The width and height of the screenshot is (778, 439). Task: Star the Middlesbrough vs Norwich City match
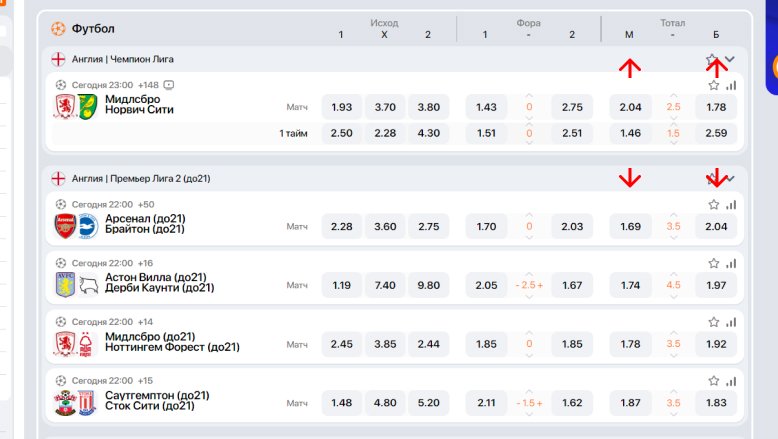click(713, 86)
